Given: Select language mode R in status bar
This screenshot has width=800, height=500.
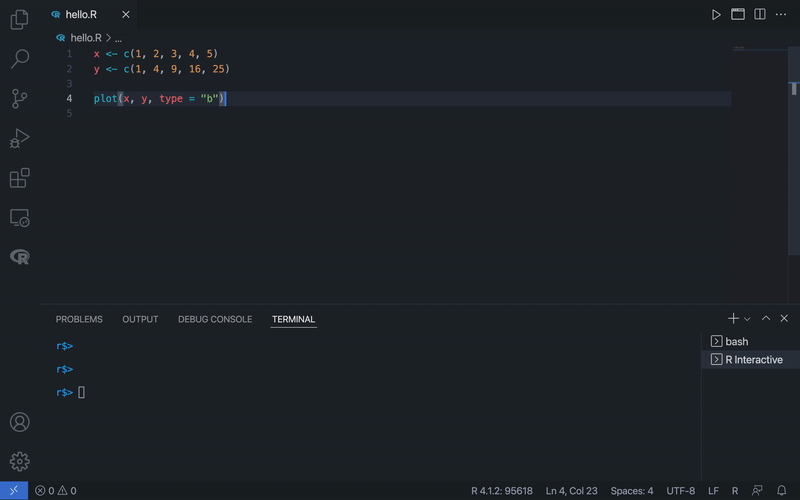Looking at the screenshot, I should click(x=735, y=491).
